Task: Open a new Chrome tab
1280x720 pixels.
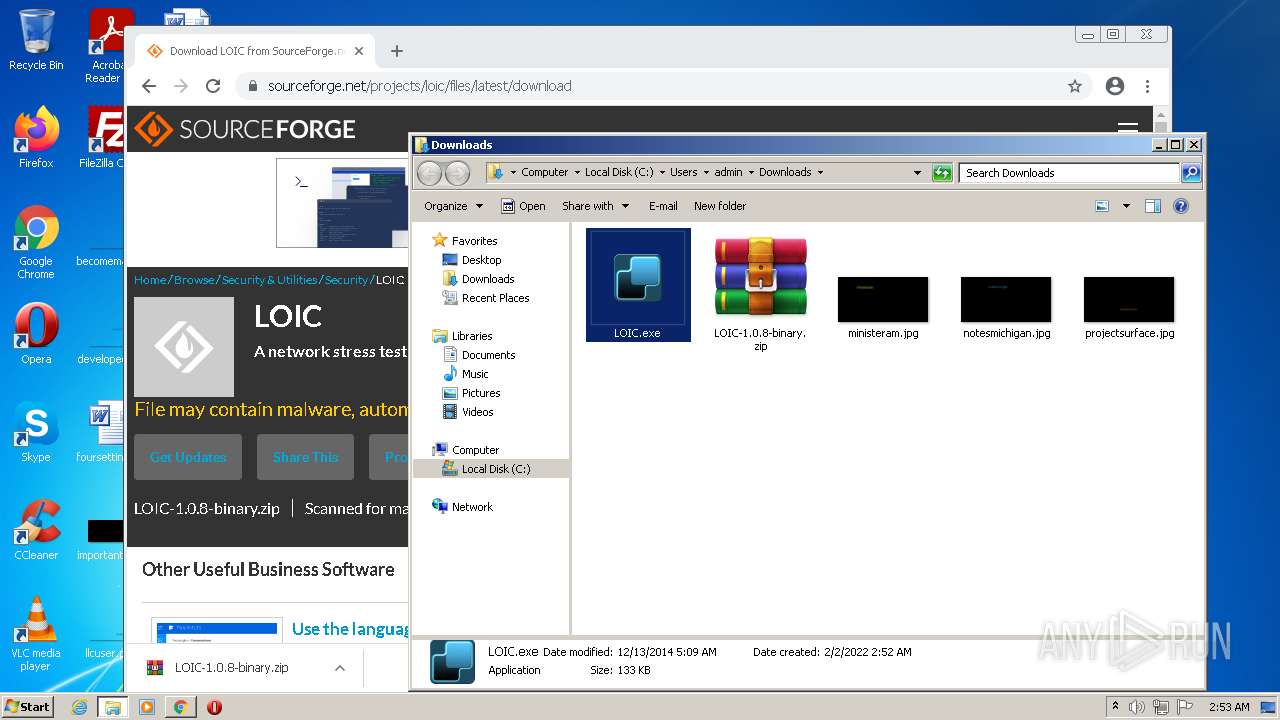Action: click(397, 51)
